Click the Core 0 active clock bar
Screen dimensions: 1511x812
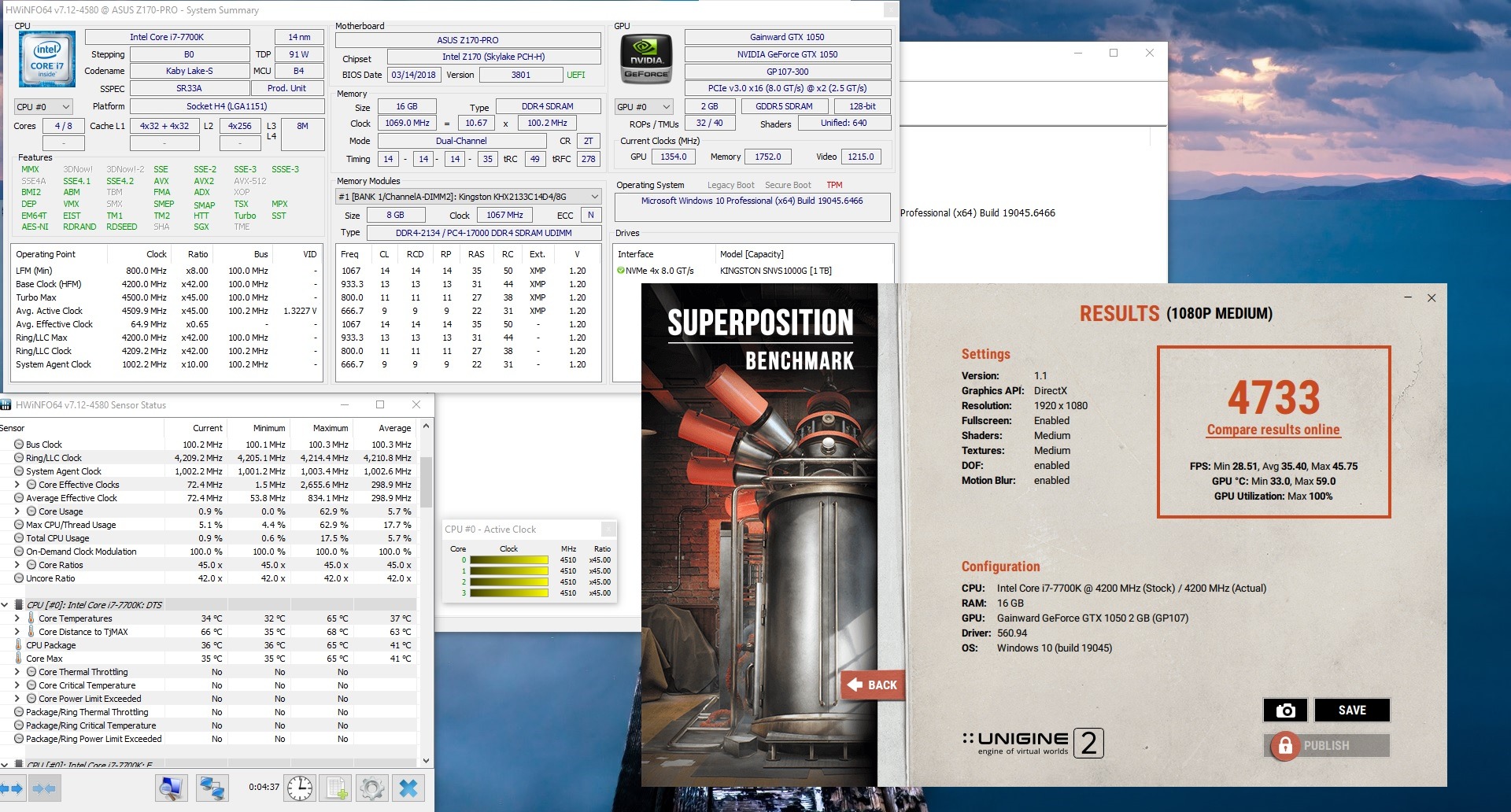pyautogui.click(x=509, y=560)
